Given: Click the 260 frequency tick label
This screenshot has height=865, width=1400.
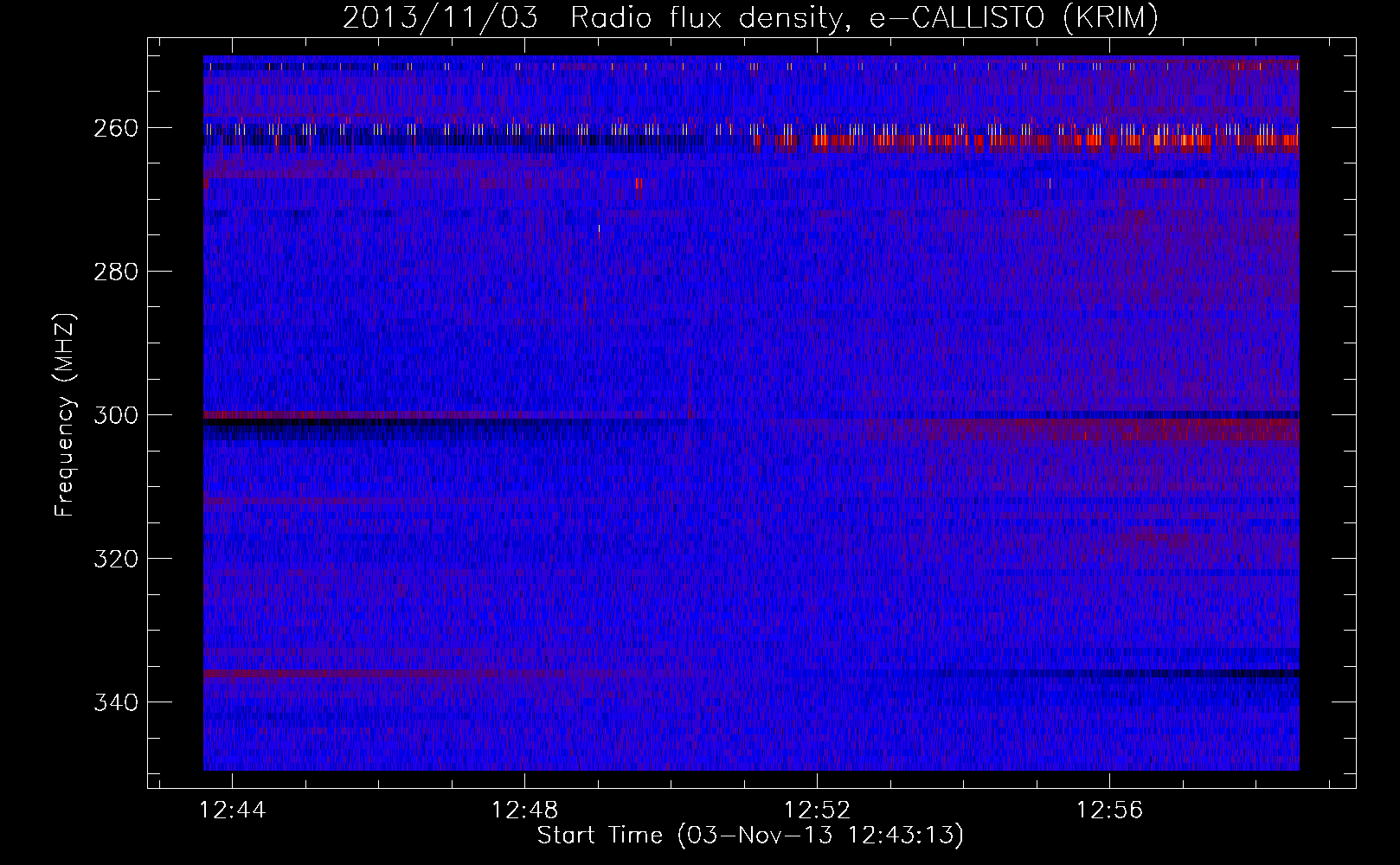Looking at the screenshot, I should [x=116, y=128].
